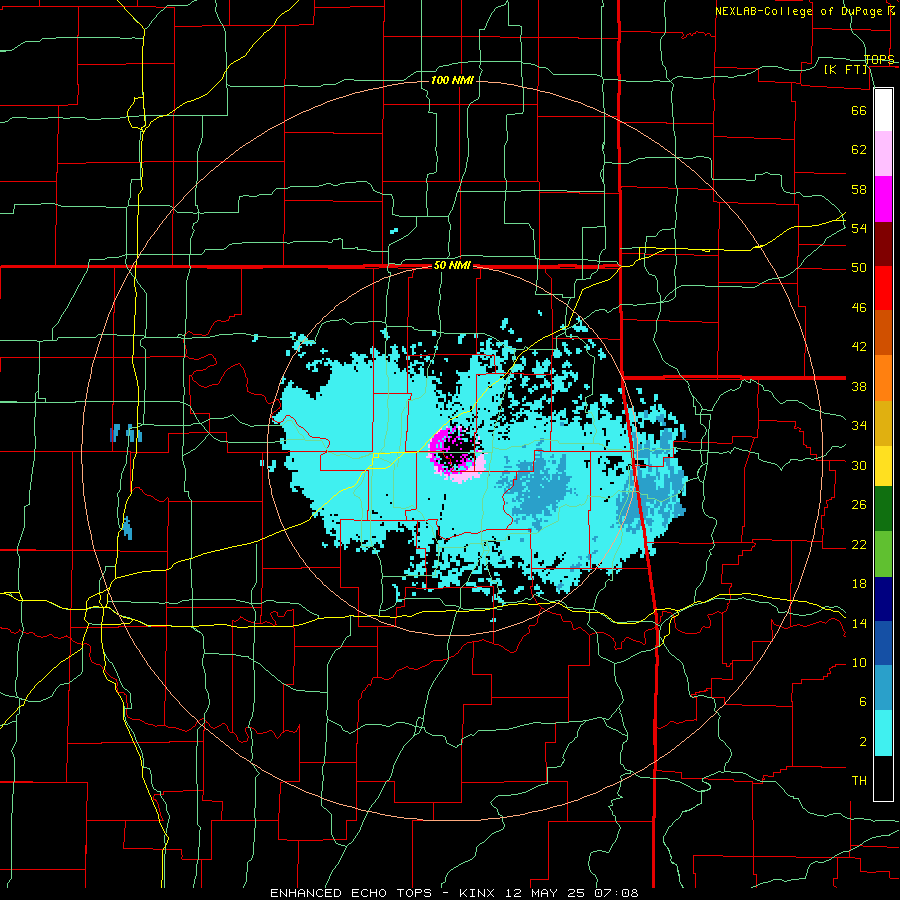Screen dimensions: 900x900
Task: Select the navy legend swatch
Action: [x=883, y=598]
